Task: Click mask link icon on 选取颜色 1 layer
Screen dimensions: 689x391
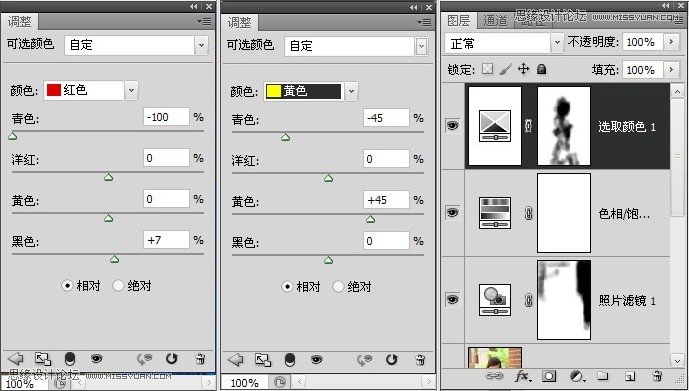Action: tap(529, 126)
